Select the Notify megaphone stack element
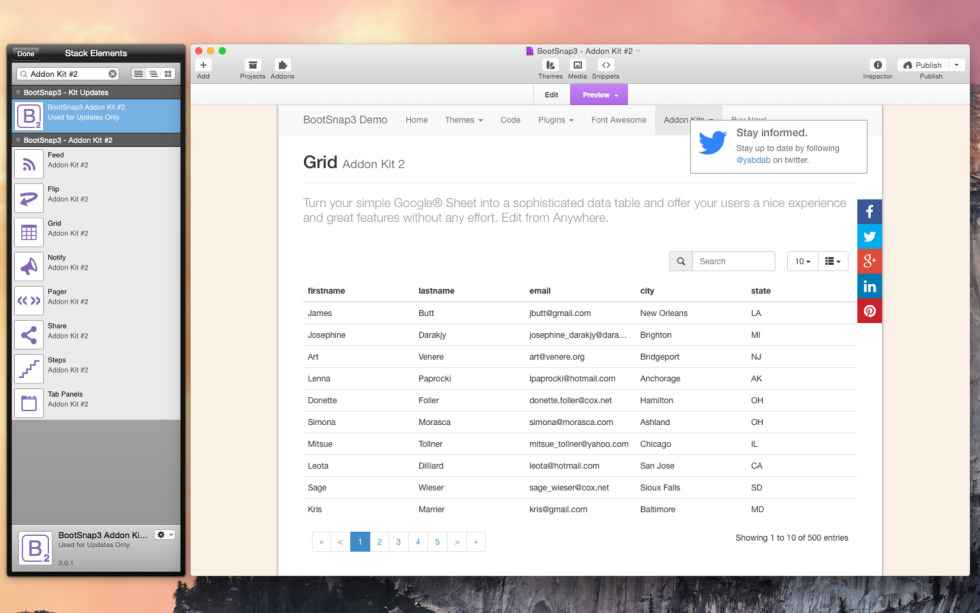980x613 pixels. (x=96, y=267)
